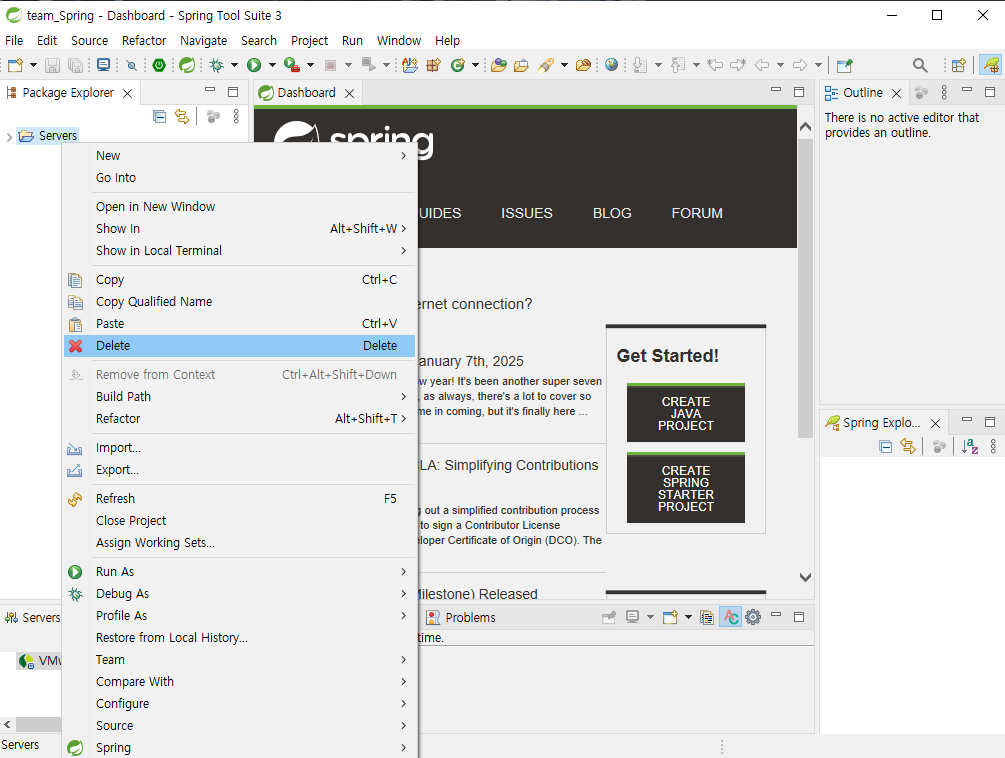Click the Dashboard vertical scrollbar thumb
This screenshot has height=758, width=1005.
point(805,288)
